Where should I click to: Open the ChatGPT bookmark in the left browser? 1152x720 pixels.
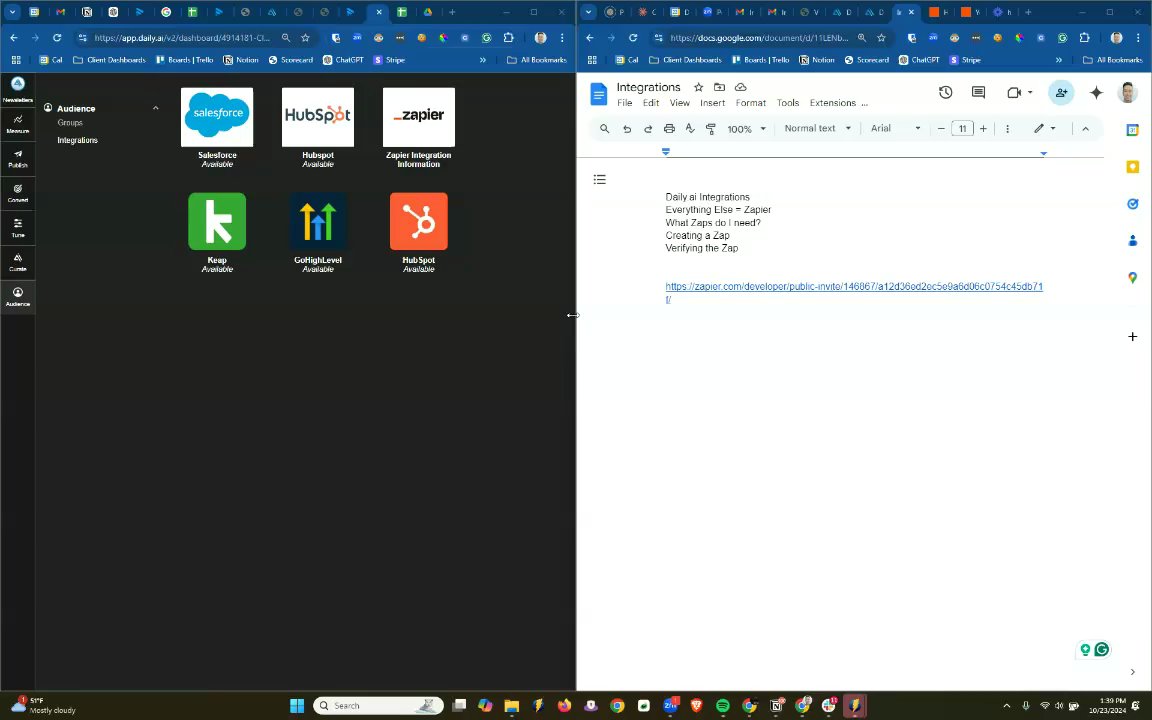coord(343,60)
